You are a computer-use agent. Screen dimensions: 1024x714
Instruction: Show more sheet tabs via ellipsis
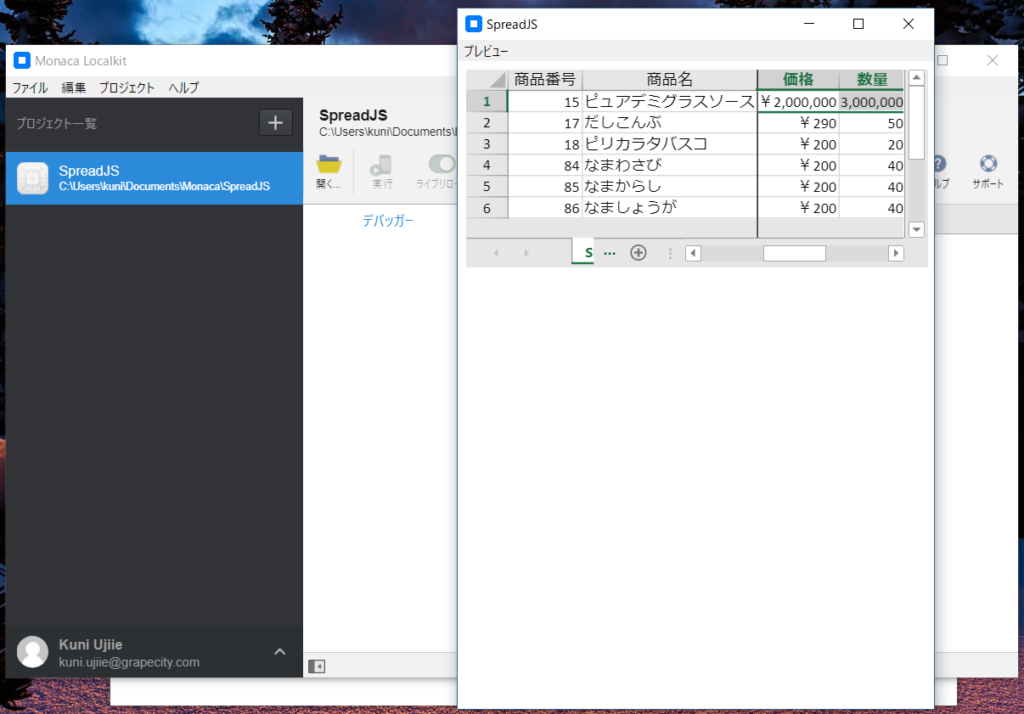(x=609, y=253)
